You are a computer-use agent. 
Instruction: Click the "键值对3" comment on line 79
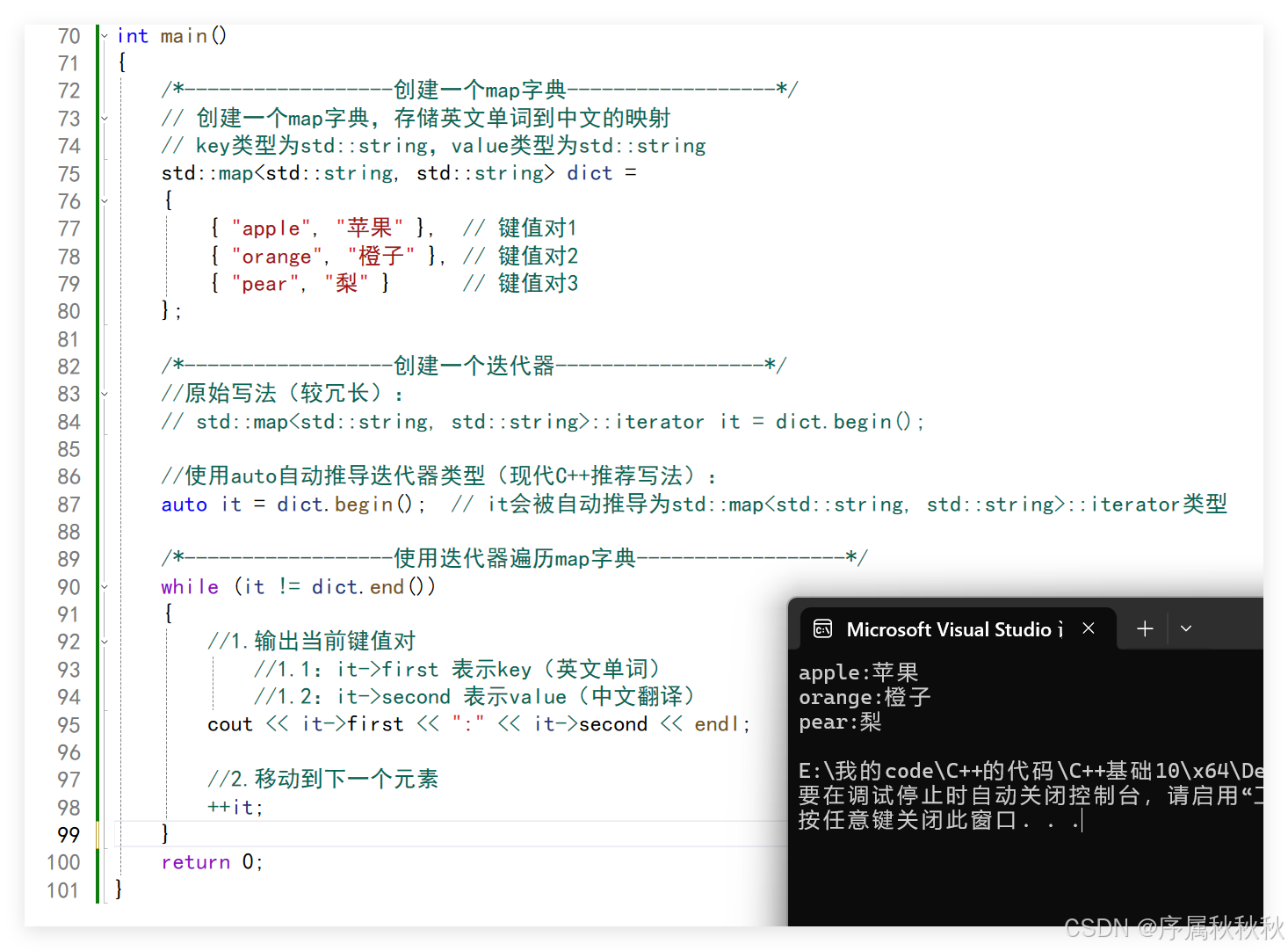pos(538,284)
